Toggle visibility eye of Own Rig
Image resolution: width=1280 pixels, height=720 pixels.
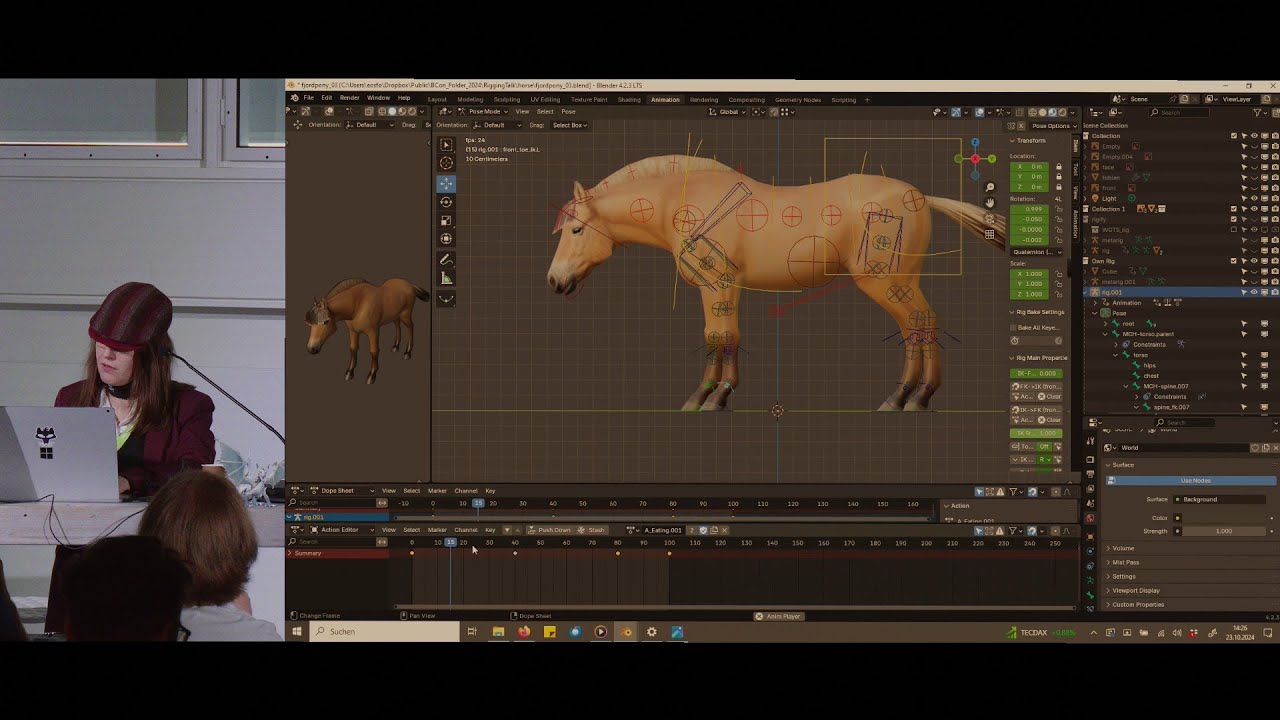[1254, 261]
